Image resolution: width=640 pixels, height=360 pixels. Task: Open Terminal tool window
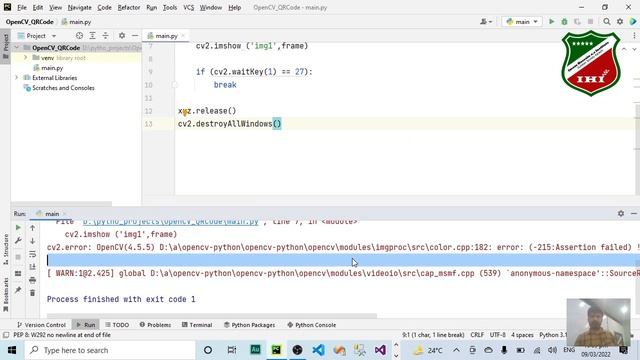pyautogui.click(x=197, y=325)
